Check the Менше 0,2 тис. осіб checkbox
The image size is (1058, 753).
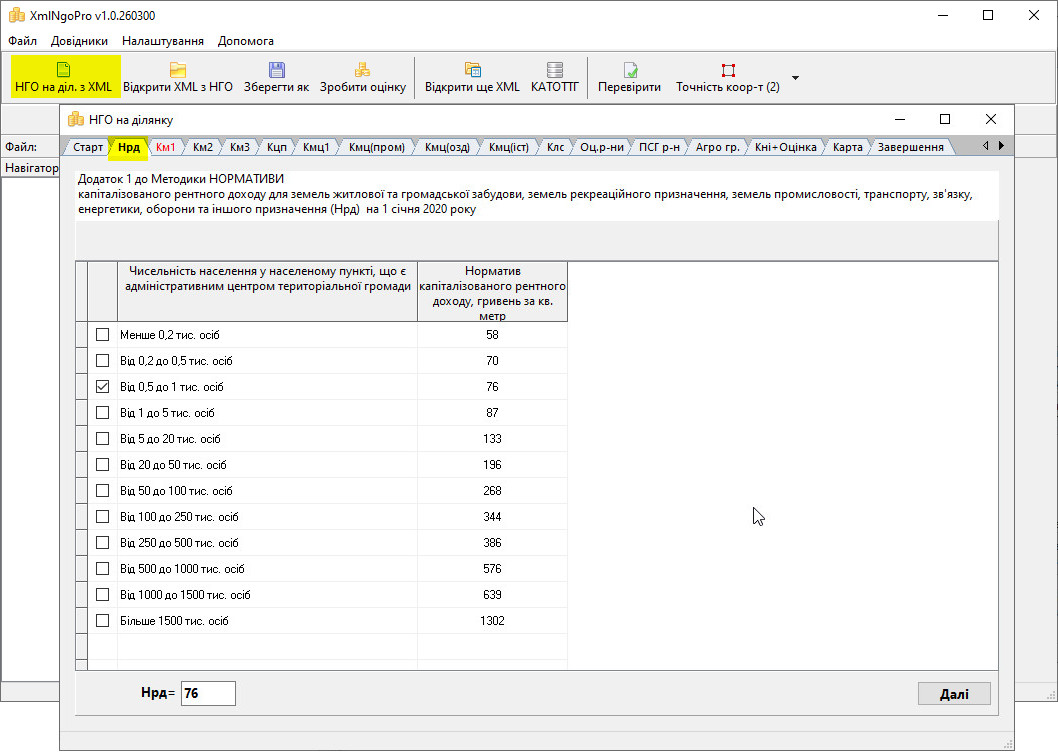pos(102,335)
